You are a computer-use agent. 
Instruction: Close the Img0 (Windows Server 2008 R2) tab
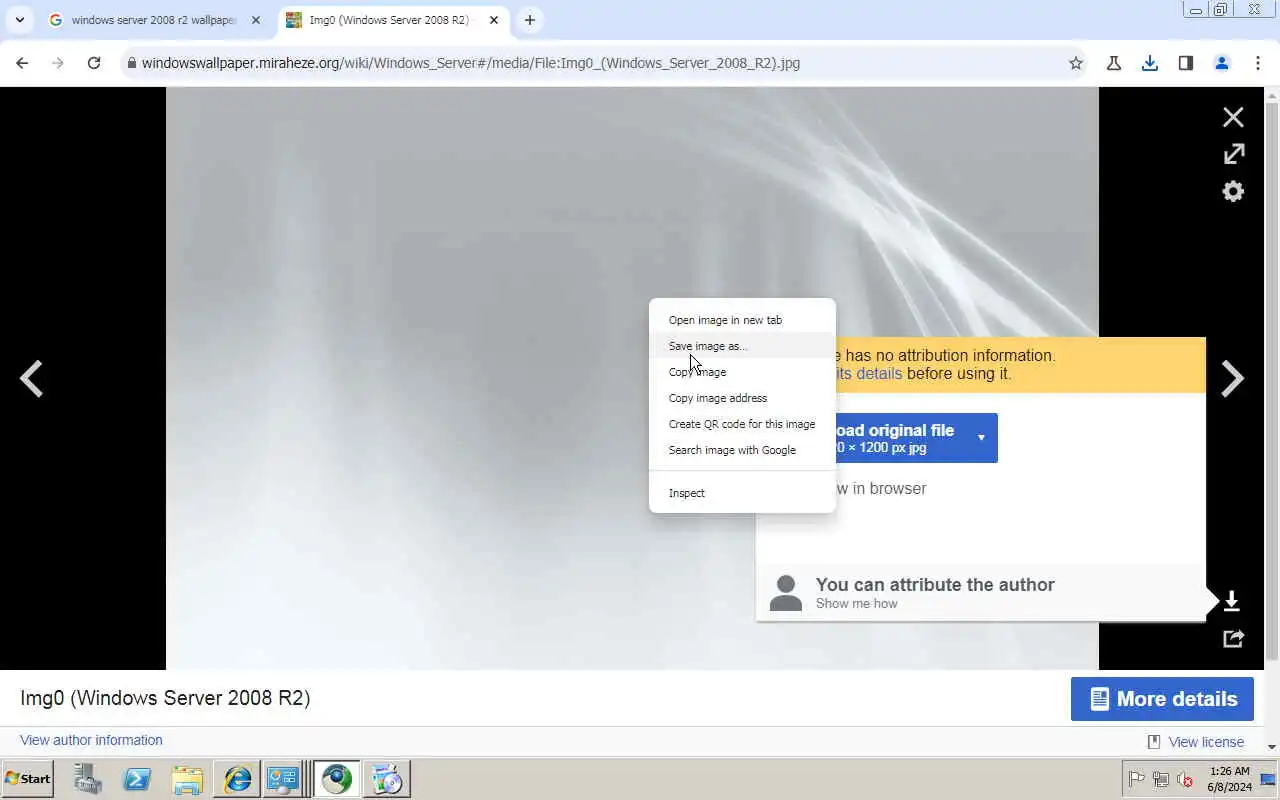point(494,20)
